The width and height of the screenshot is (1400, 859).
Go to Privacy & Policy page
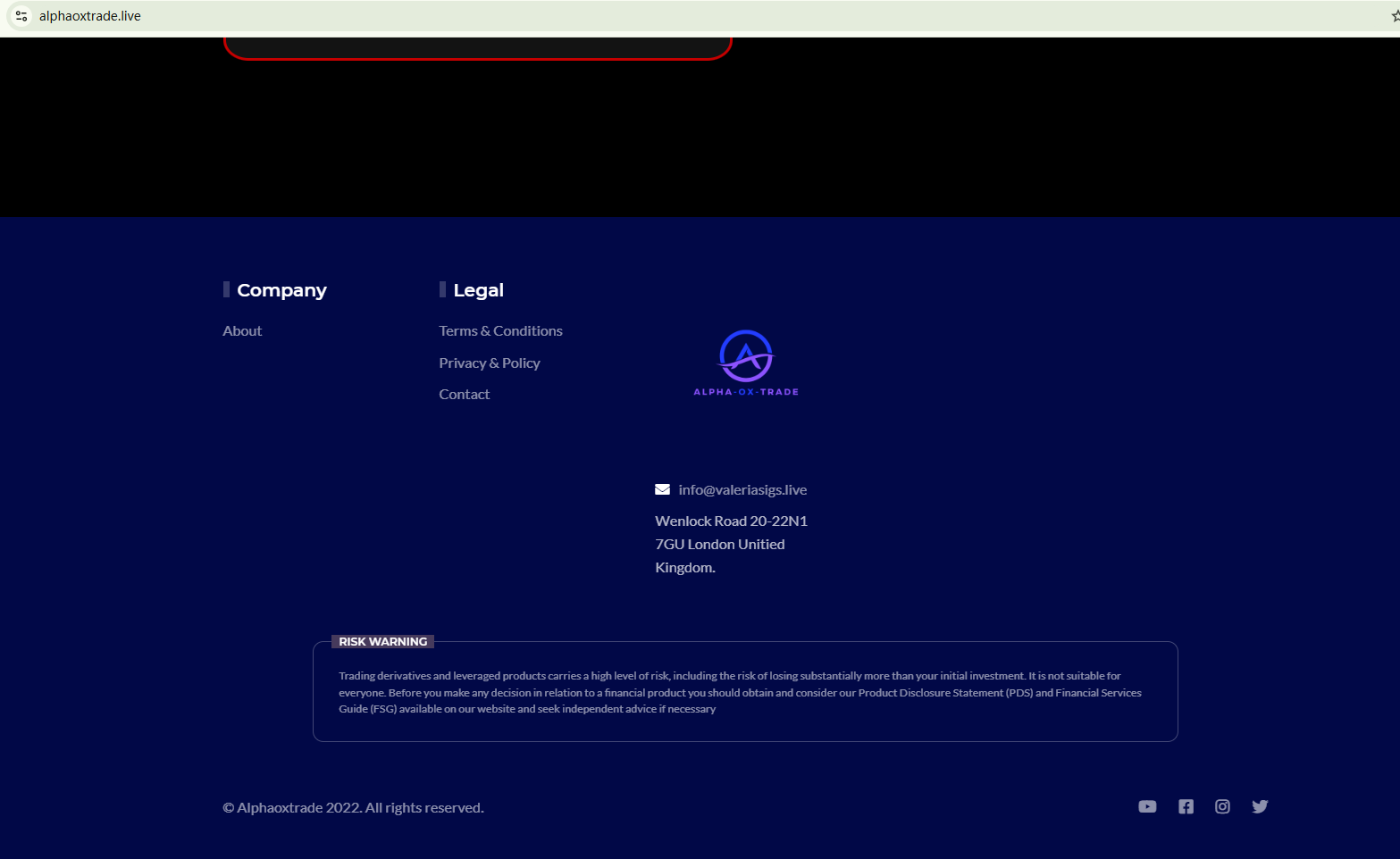click(x=489, y=363)
